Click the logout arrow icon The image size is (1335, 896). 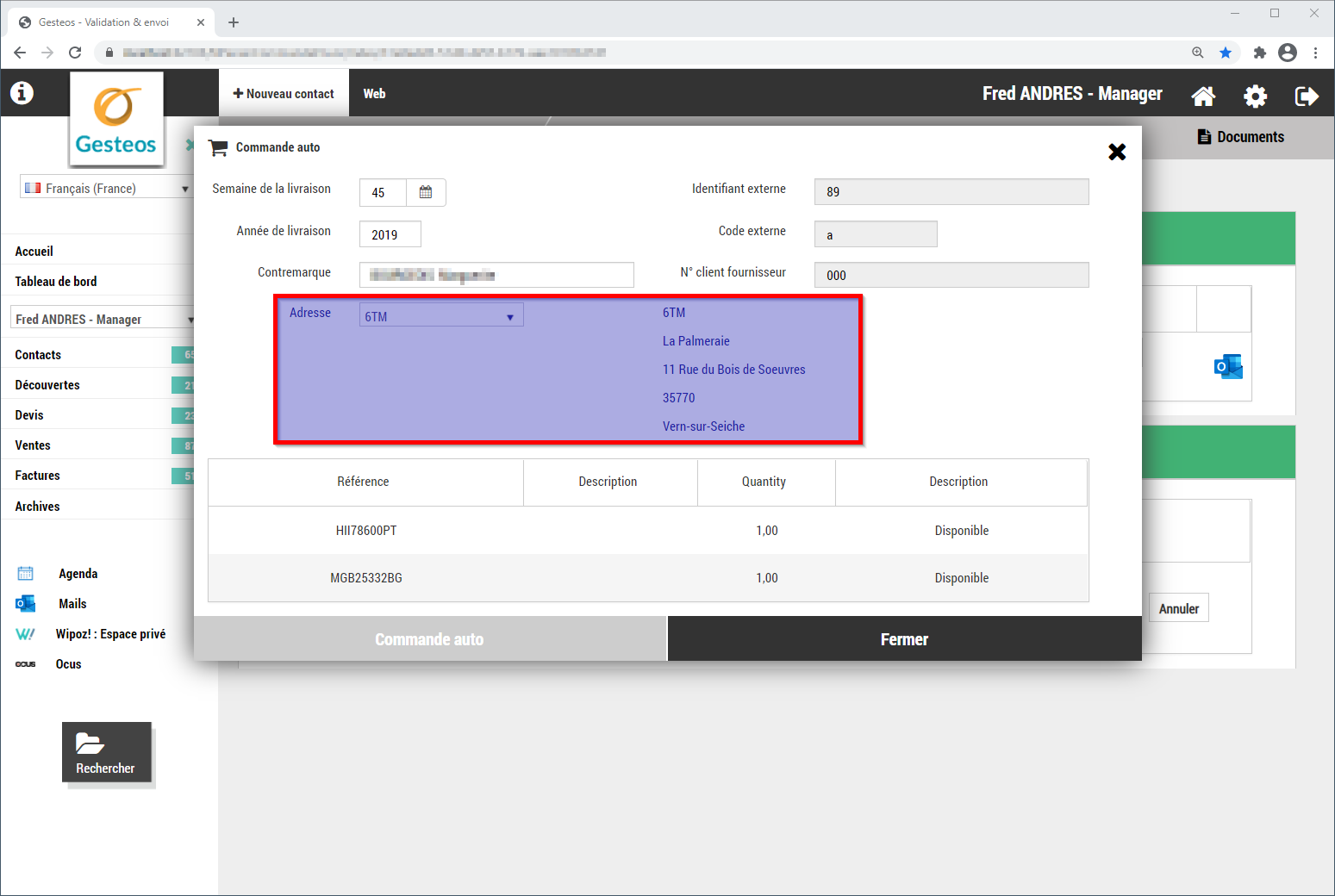1307,96
